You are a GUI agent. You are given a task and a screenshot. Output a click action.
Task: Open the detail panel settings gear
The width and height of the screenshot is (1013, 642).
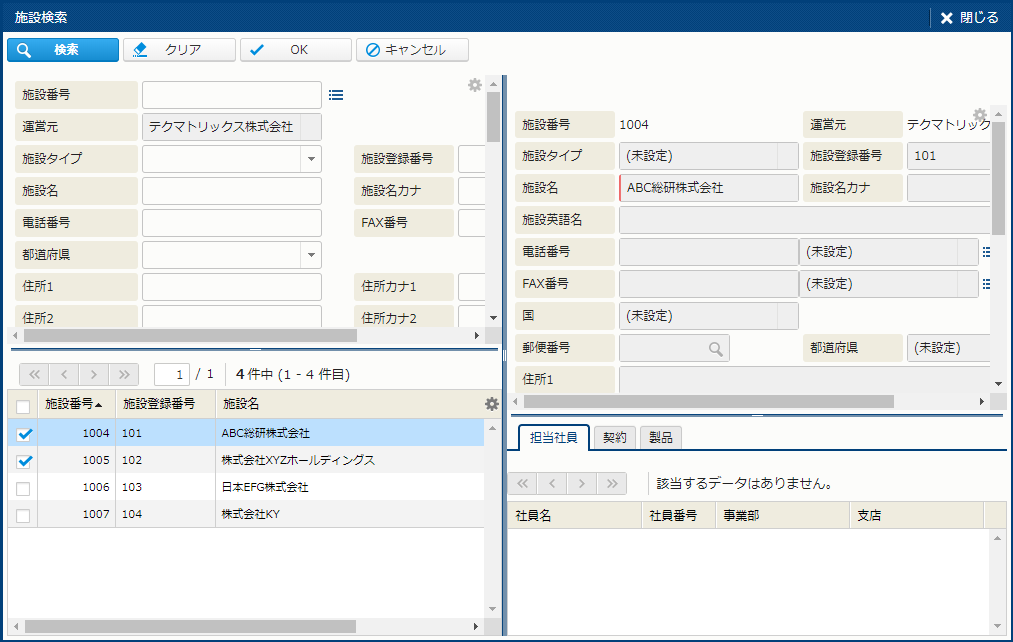click(980, 115)
